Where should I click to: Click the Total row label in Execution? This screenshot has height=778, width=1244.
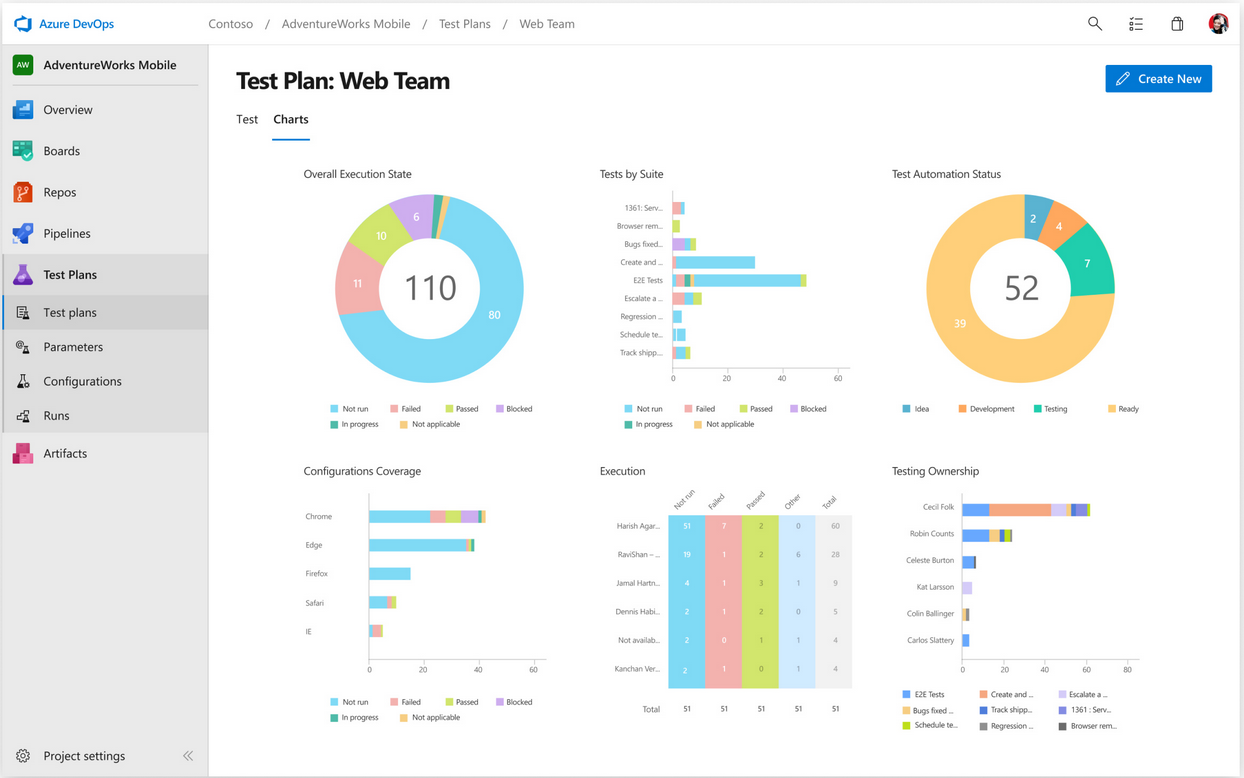pos(651,709)
